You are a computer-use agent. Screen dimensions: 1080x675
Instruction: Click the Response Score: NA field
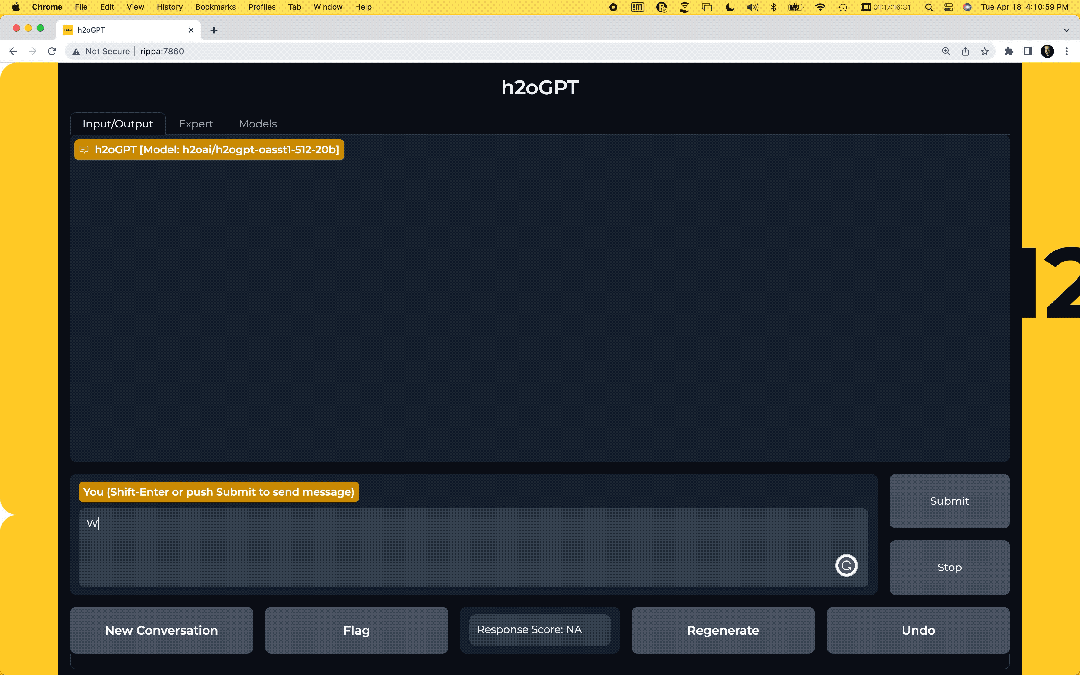539,630
